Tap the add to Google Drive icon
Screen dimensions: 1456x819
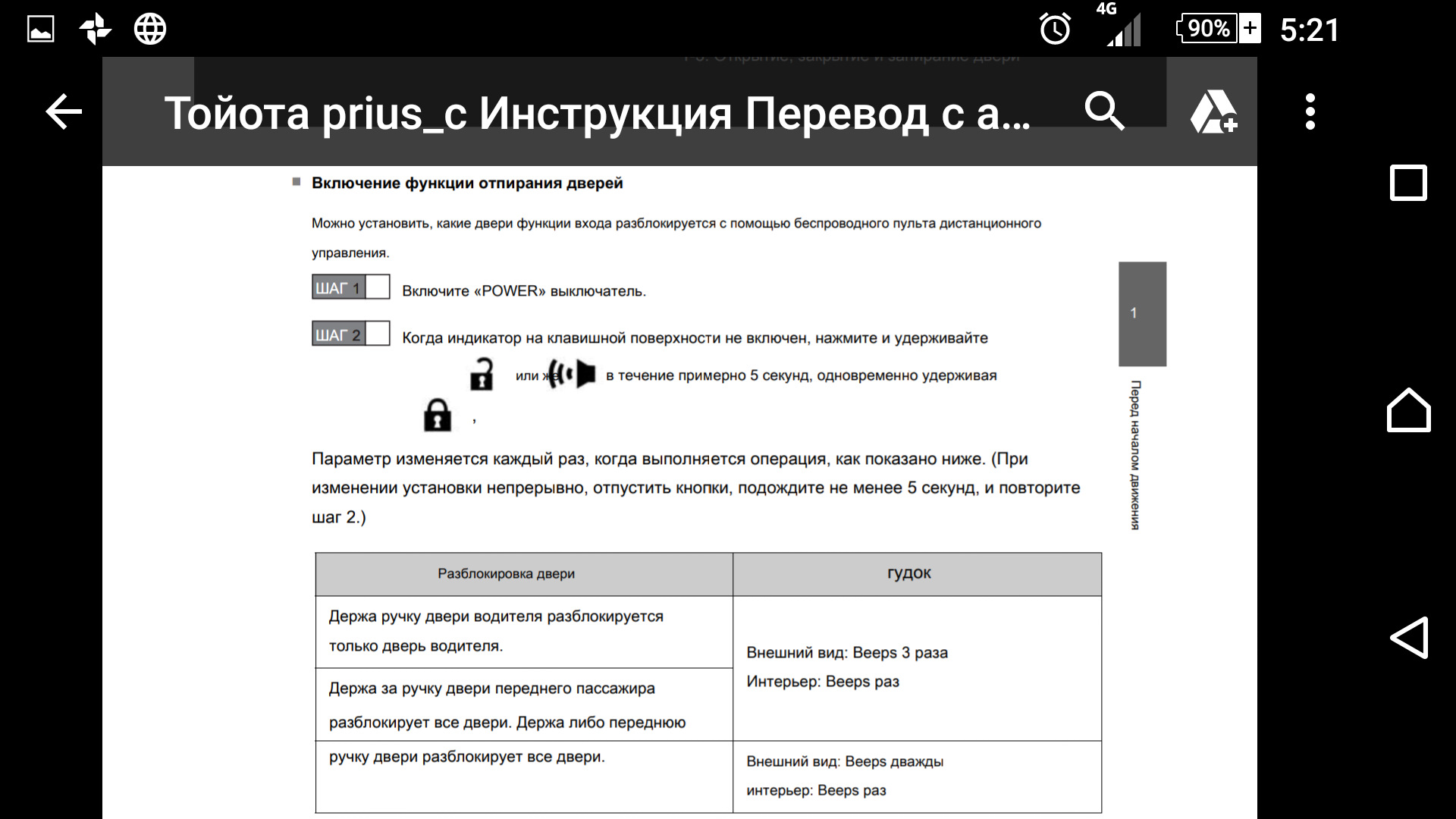(x=1213, y=112)
